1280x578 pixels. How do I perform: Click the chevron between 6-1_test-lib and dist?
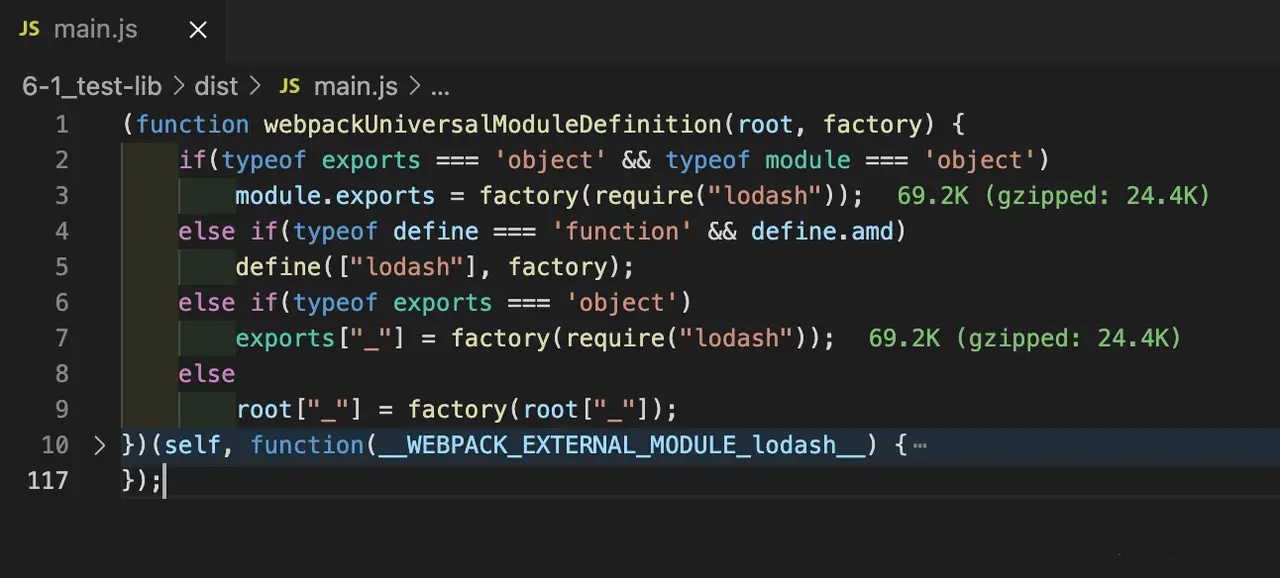[178, 87]
